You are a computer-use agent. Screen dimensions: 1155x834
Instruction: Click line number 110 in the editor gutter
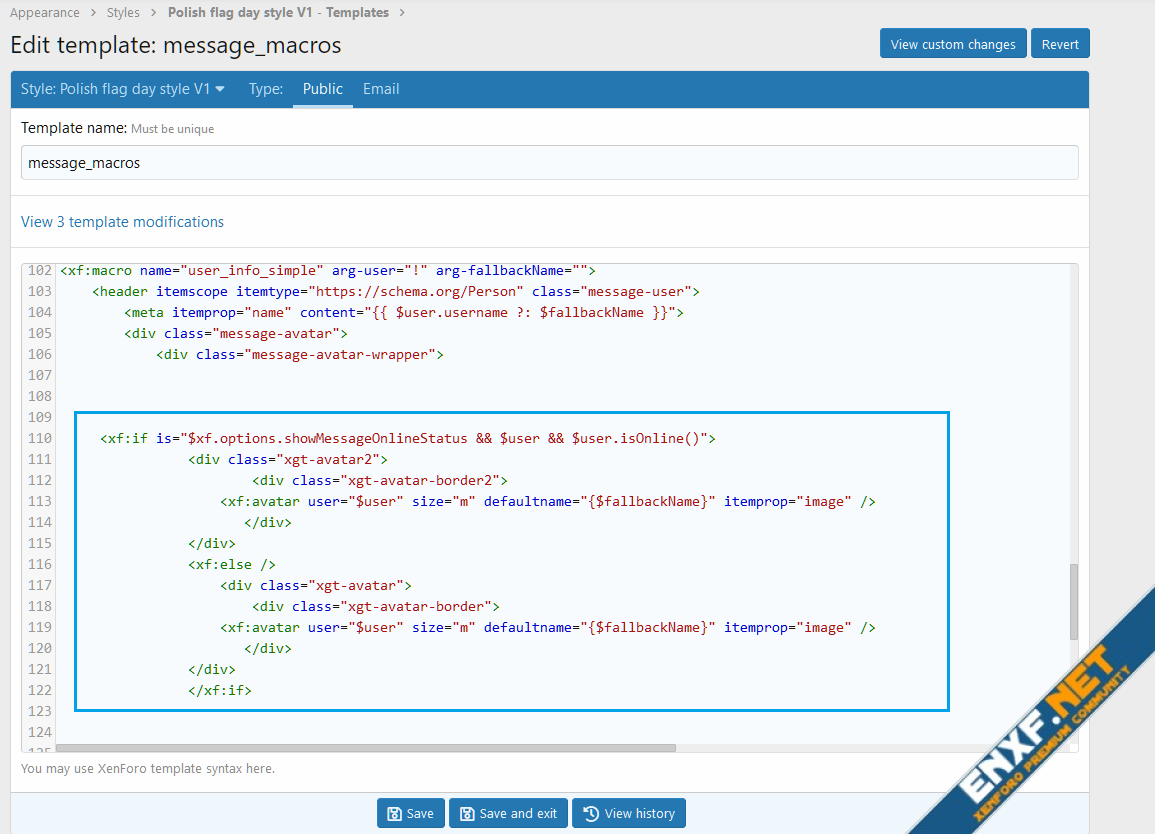click(x=39, y=438)
